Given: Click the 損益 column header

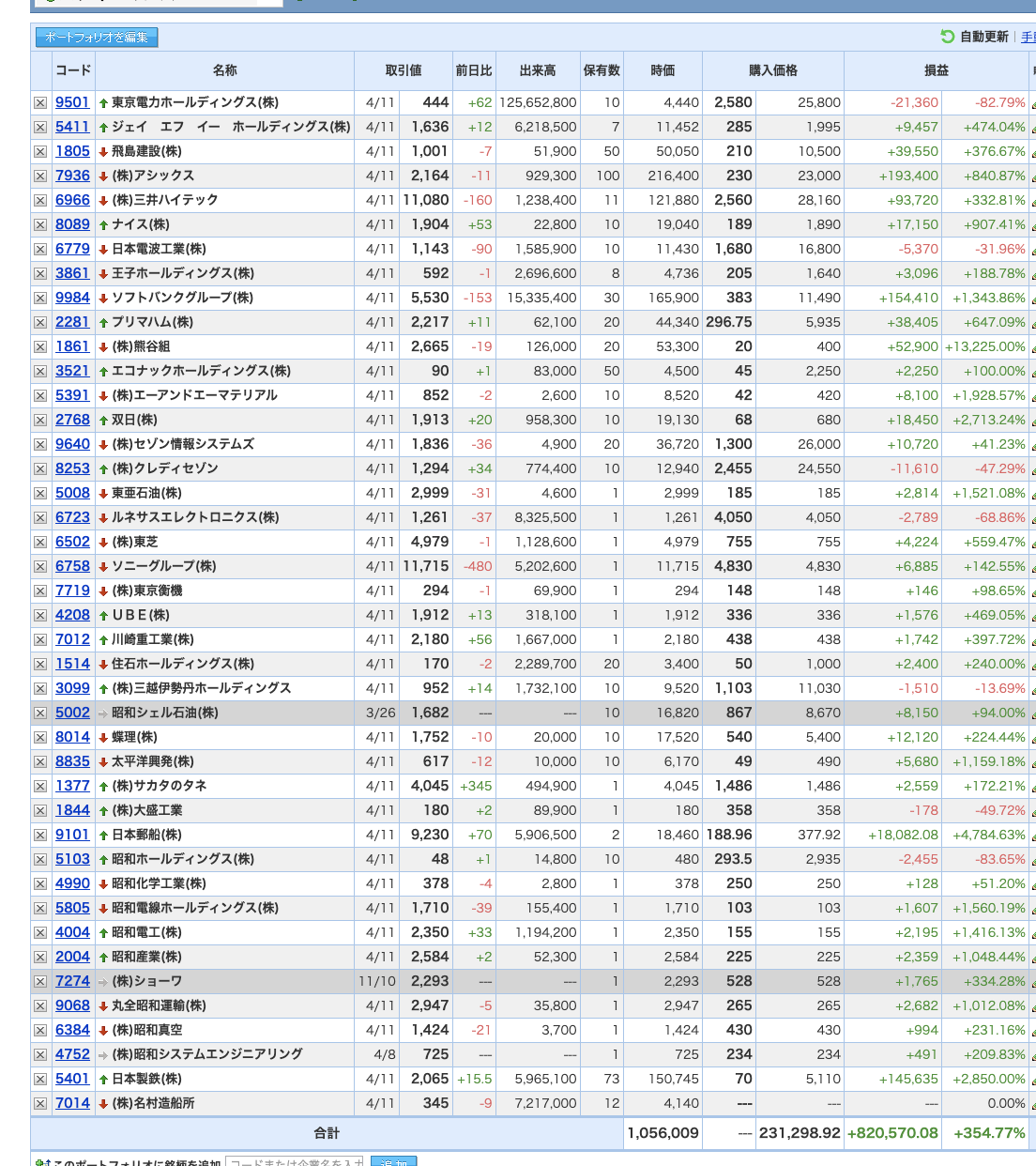Looking at the screenshot, I should [x=937, y=70].
